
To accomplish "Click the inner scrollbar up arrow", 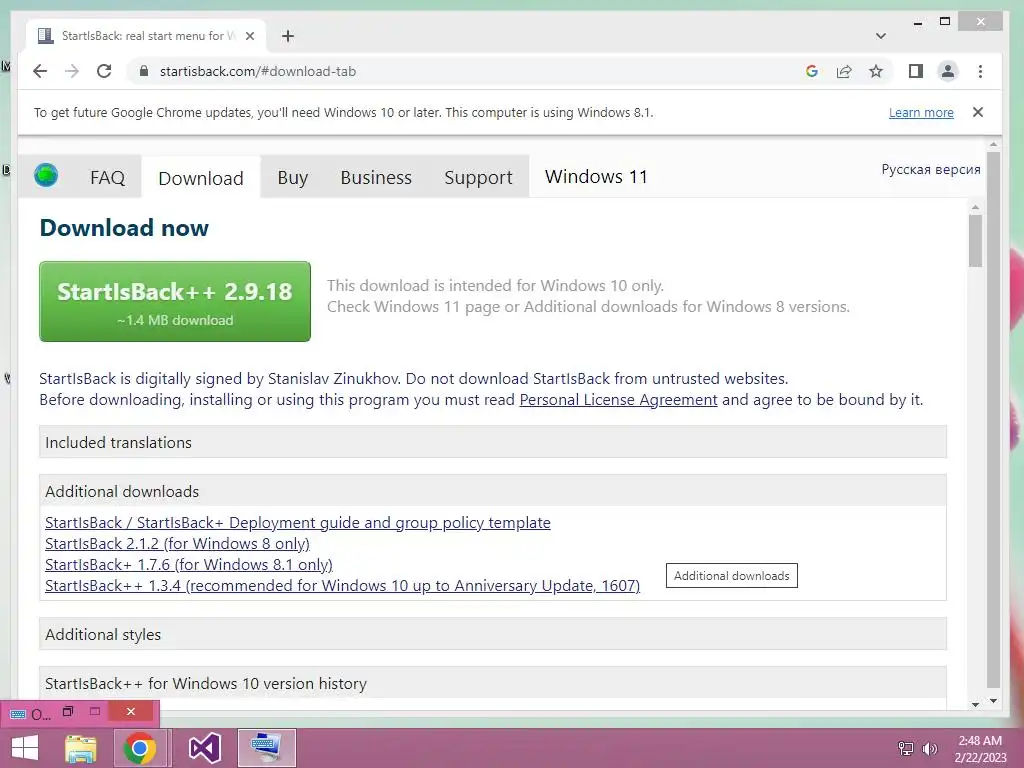I will [x=976, y=208].
